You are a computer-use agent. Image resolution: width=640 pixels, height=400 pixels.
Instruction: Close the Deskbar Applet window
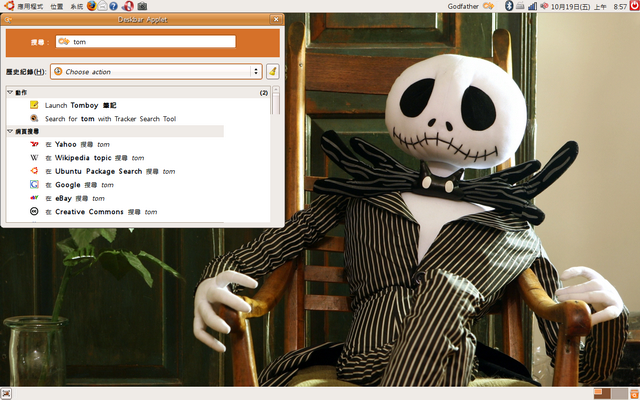click(276, 19)
